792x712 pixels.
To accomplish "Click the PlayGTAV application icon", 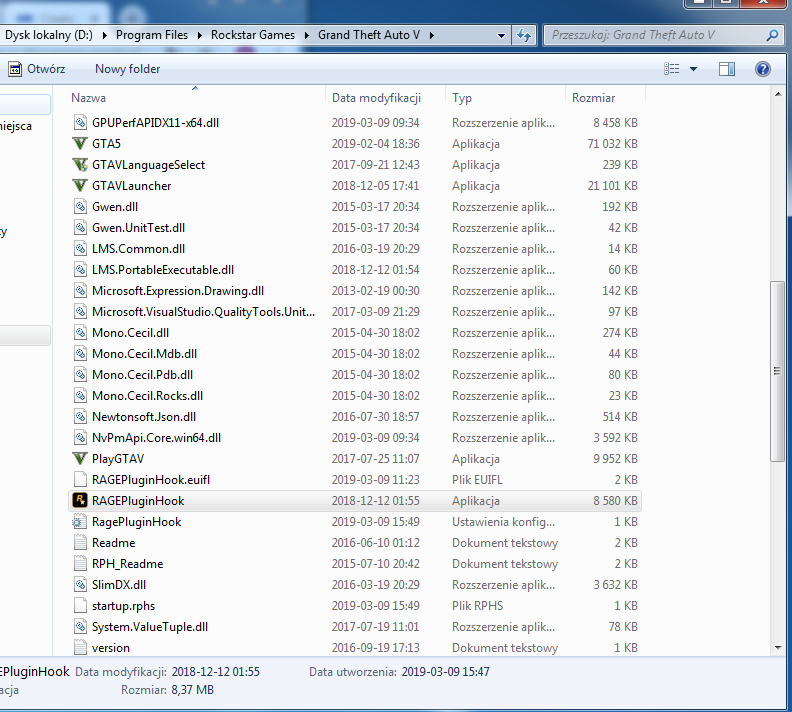I will pyautogui.click(x=80, y=459).
